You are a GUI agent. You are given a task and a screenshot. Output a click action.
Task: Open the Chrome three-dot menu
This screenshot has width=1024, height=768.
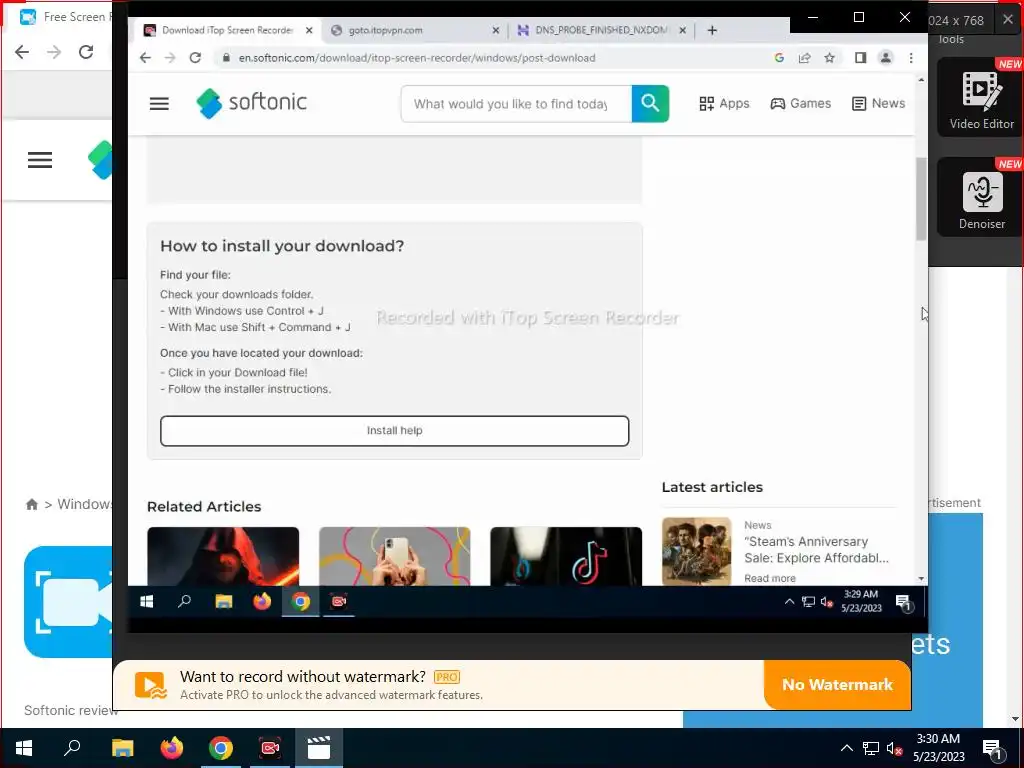coord(911,57)
